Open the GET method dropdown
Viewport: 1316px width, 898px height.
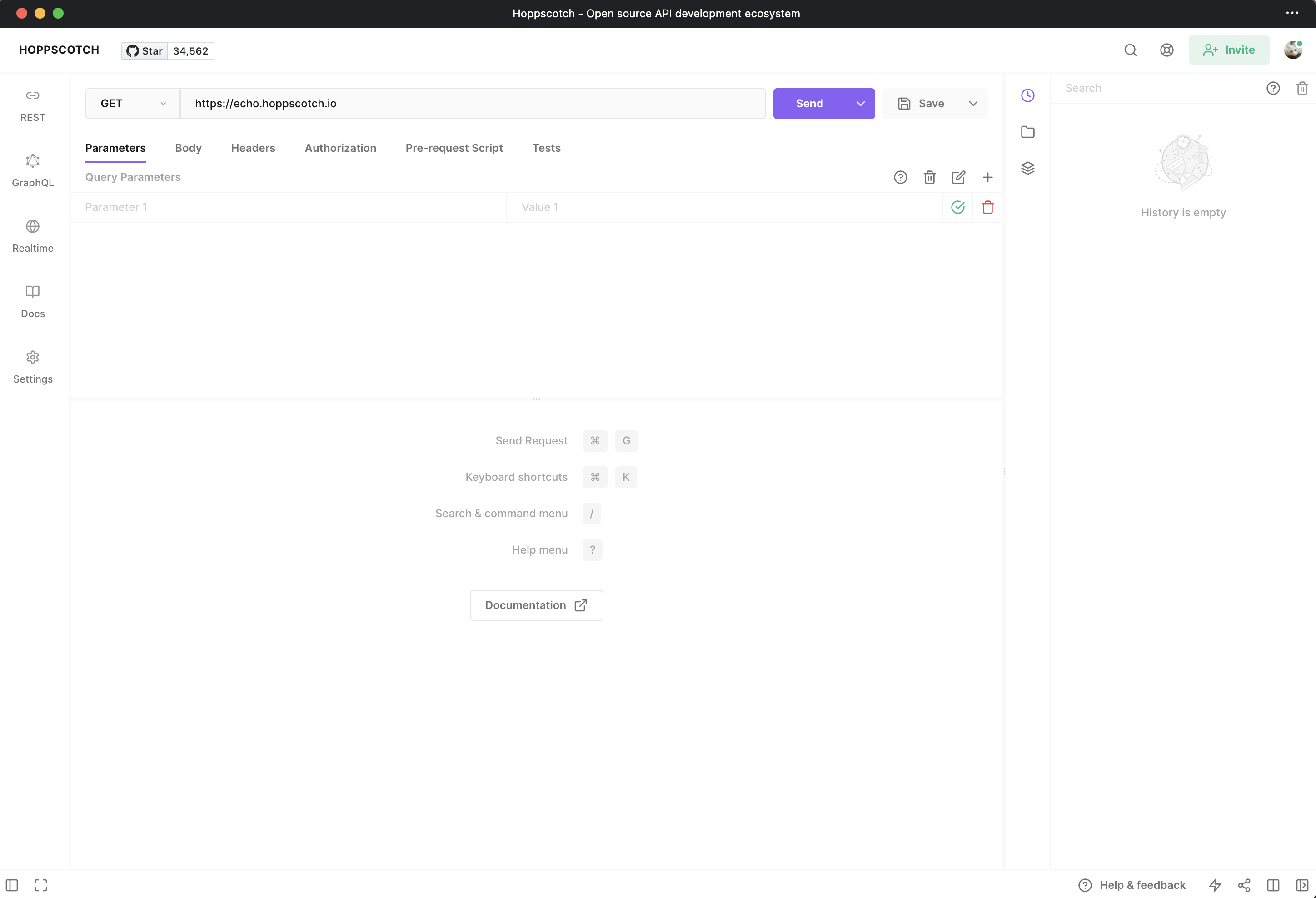tap(133, 104)
